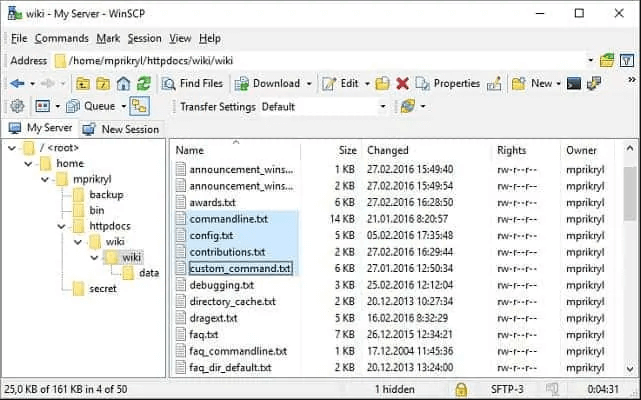Switch to the My Server tab
The height and width of the screenshot is (400, 641).
(41, 128)
